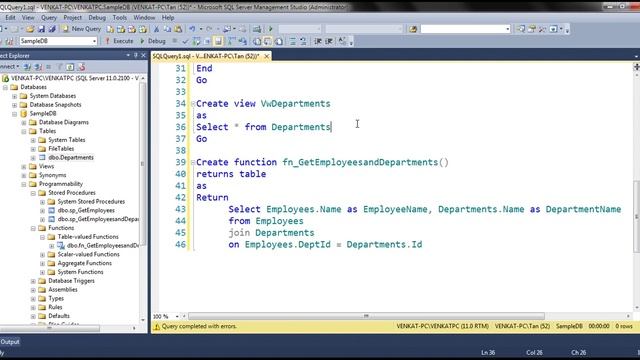640x360 pixels.
Task: Click the New Query button
Action: click(x=81, y=29)
